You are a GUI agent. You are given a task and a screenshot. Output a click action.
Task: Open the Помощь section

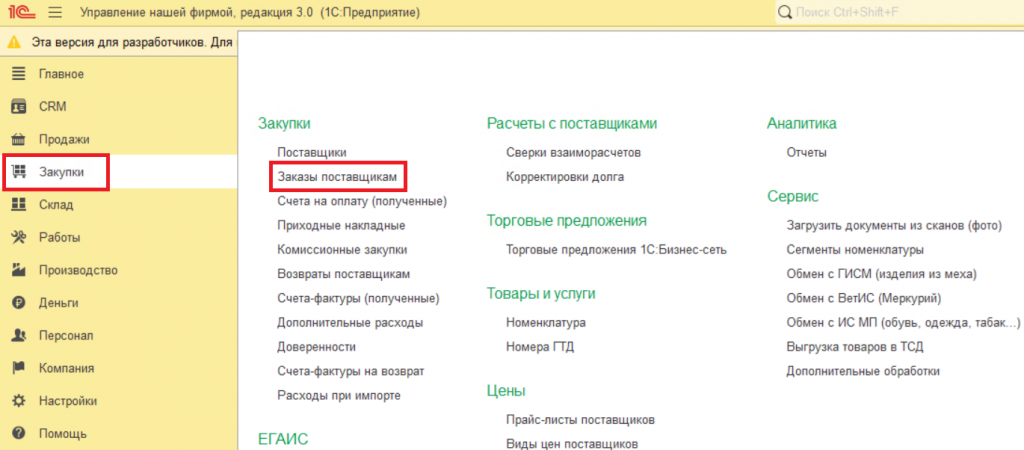63,433
